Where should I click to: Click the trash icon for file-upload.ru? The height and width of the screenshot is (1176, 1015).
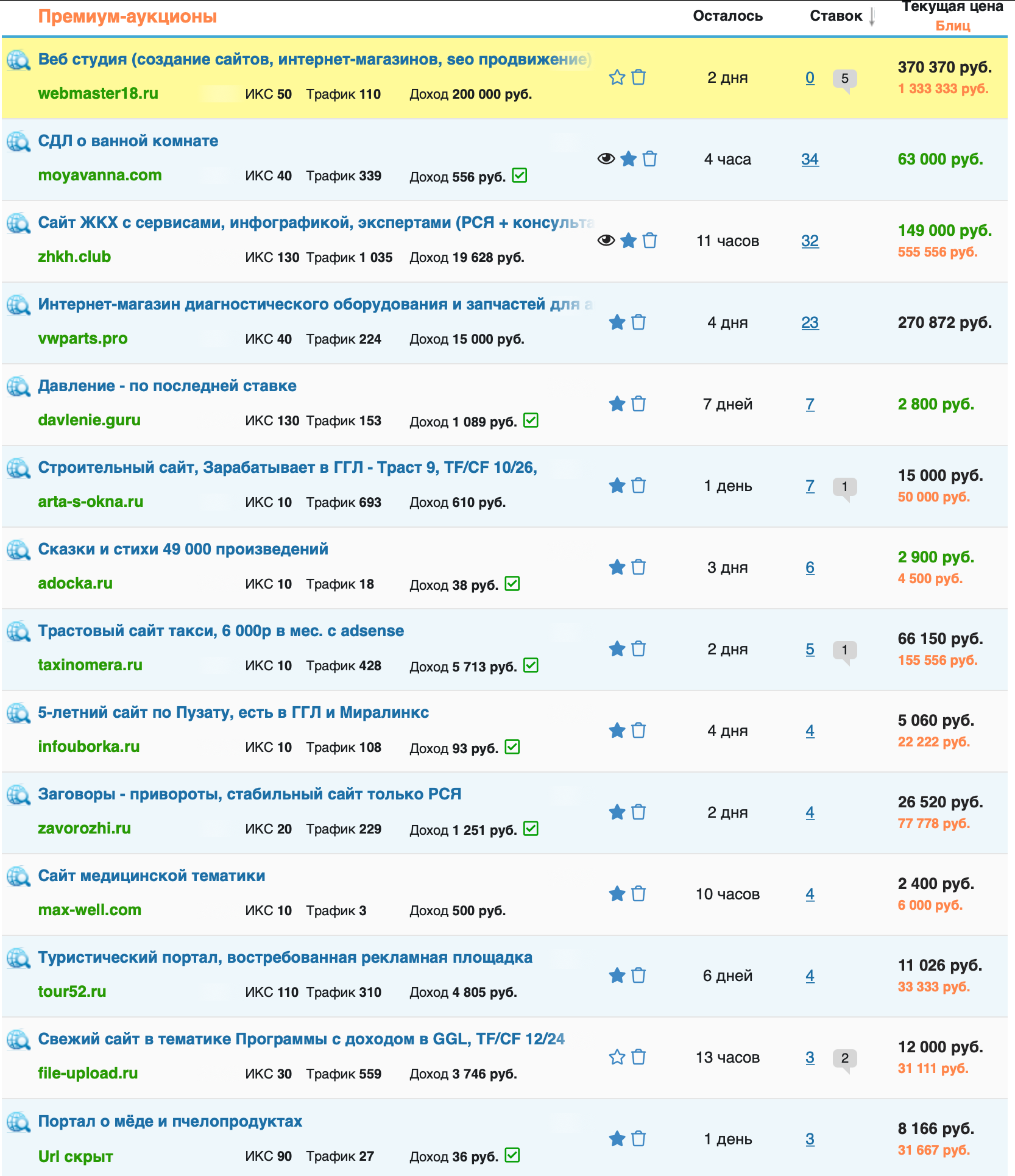(x=638, y=1057)
